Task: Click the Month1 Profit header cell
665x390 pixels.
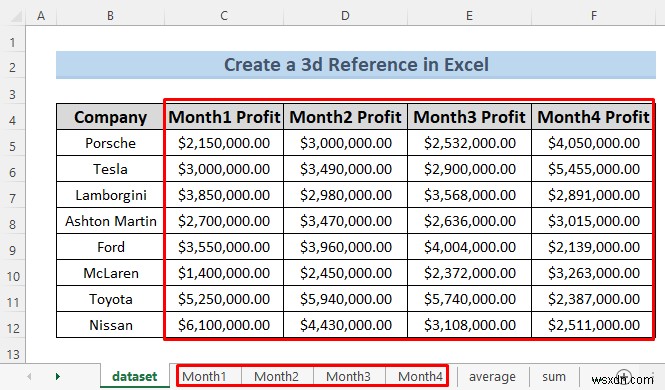Action: (x=224, y=117)
